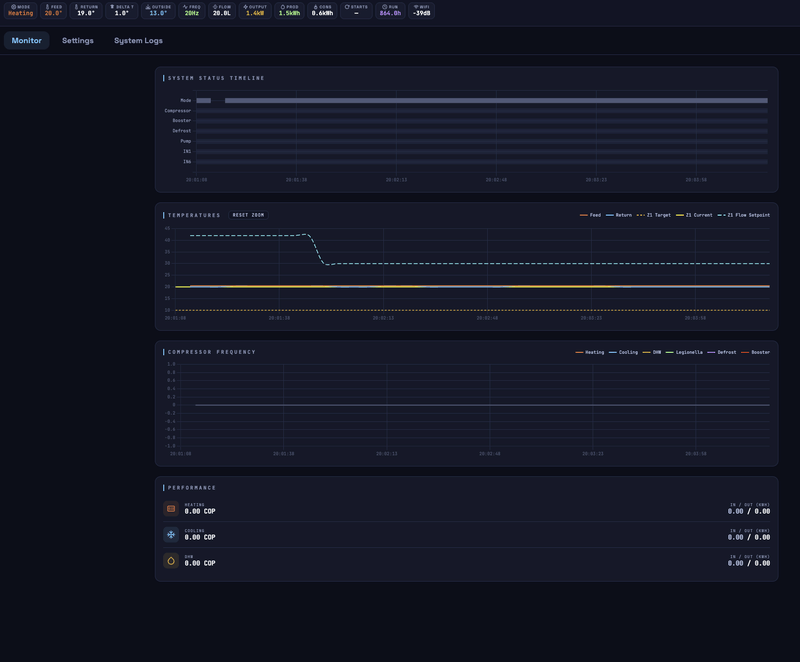Viewport: 800px width, 662px height.
Task: Click the DHW water drop icon
Action: click(x=171, y=561)
